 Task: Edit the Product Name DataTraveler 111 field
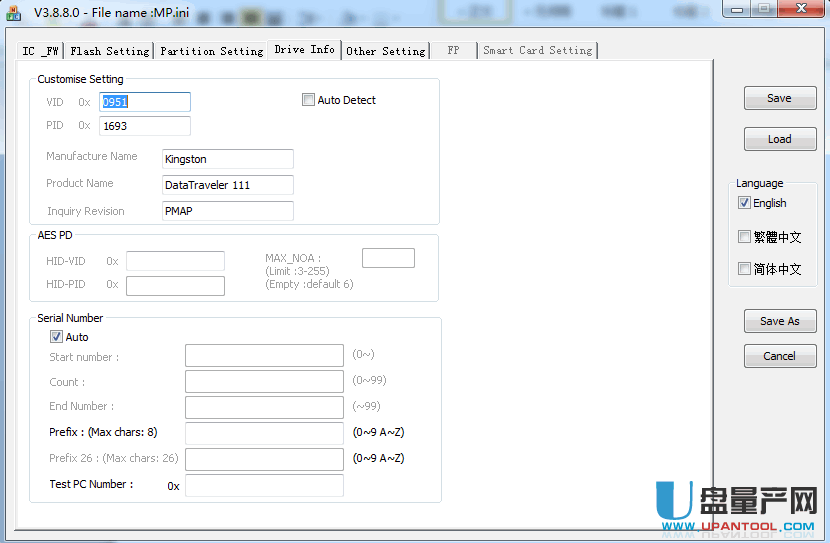click(227, 185)
